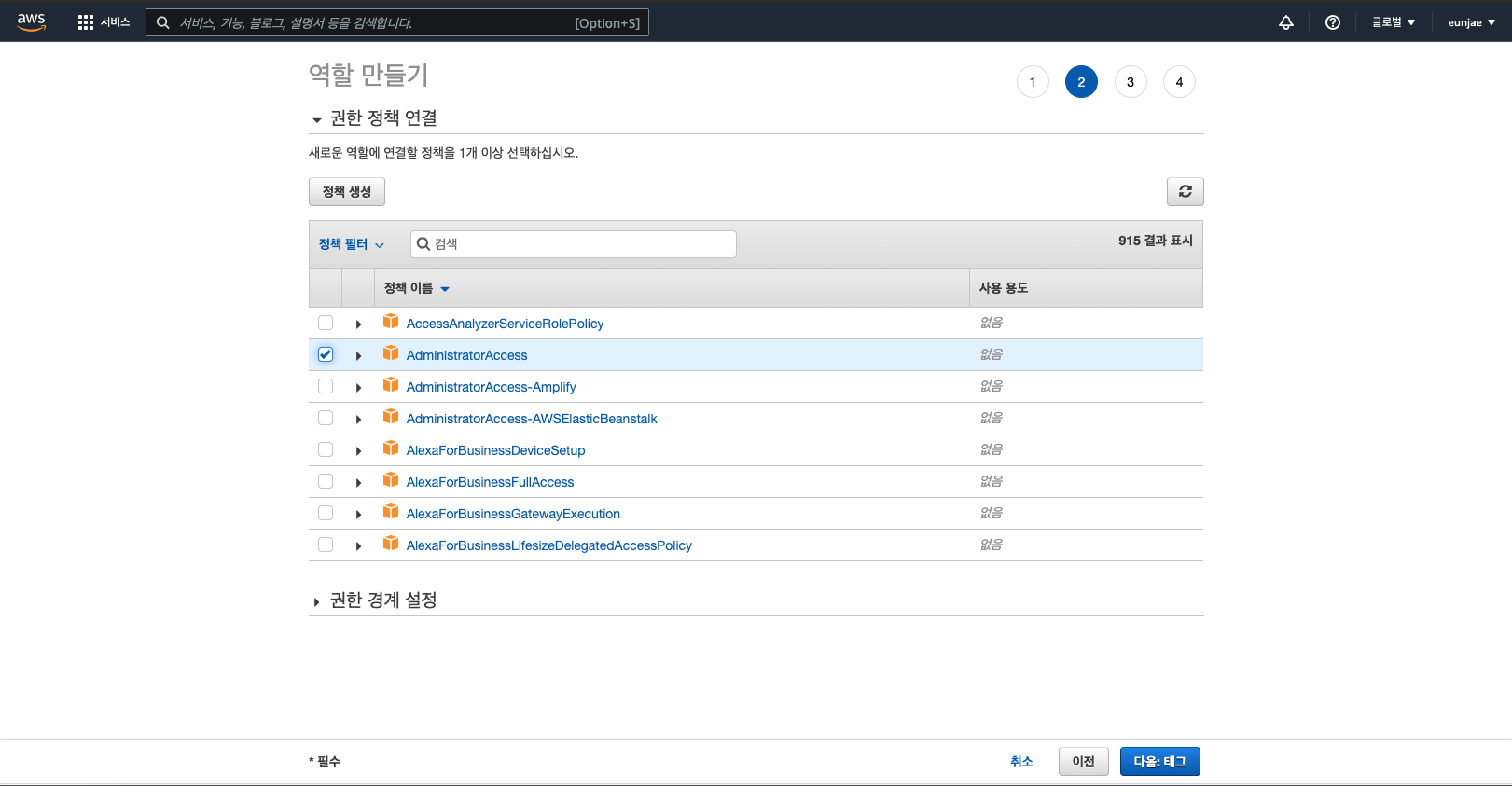Select the AccessAnalyzerServiceRolePolicy checkbox
This screenshot has width=1512, height=786.
click(x=326, y=323)
